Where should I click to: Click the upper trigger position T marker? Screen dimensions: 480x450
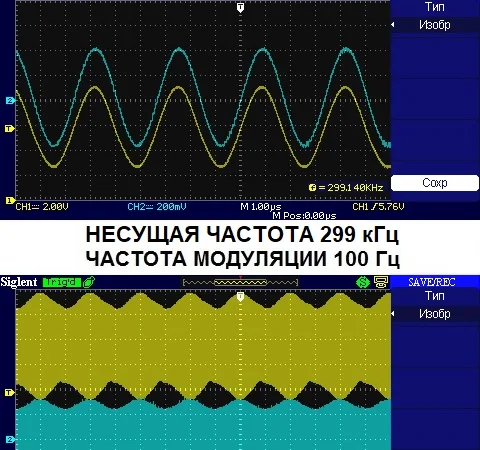click(240, 8)
